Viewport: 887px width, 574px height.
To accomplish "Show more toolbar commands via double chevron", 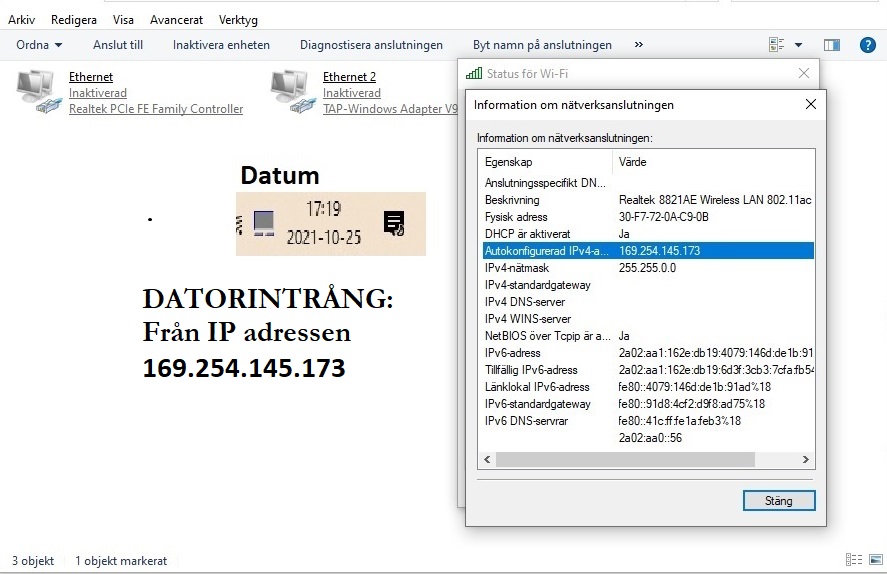I will click(x=639, y=45).
